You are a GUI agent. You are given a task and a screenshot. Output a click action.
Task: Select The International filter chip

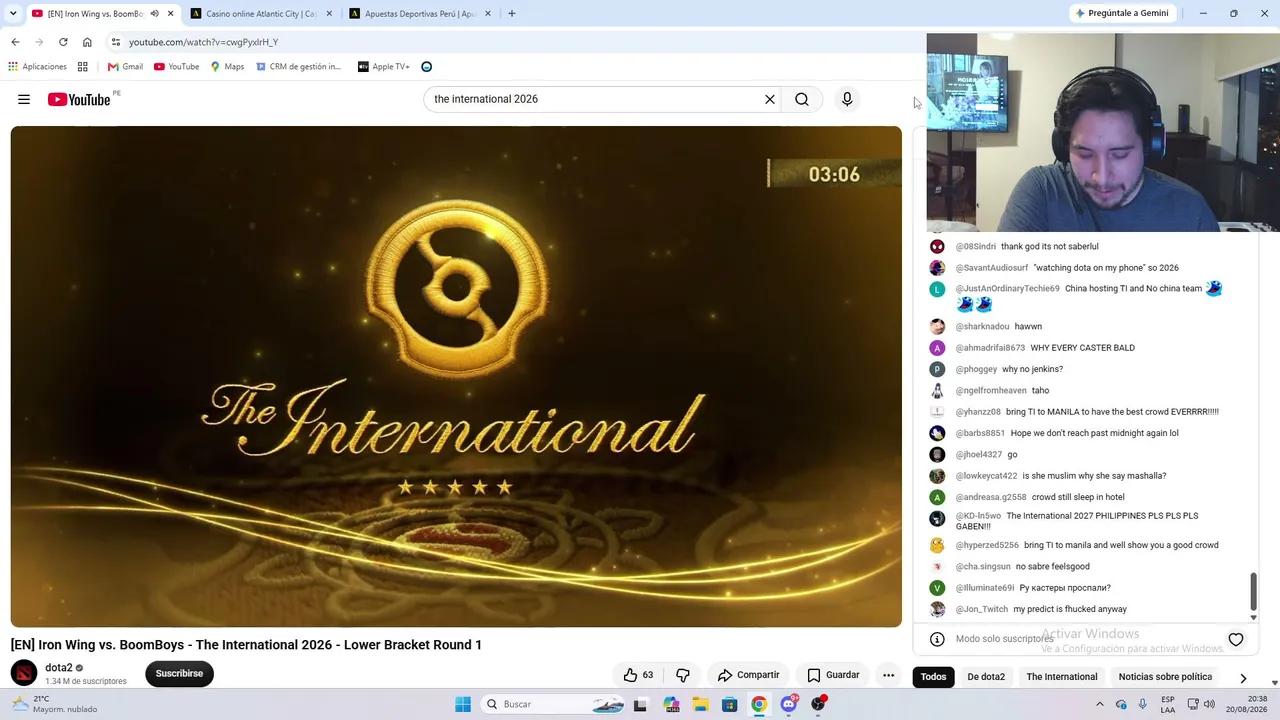1062,677
